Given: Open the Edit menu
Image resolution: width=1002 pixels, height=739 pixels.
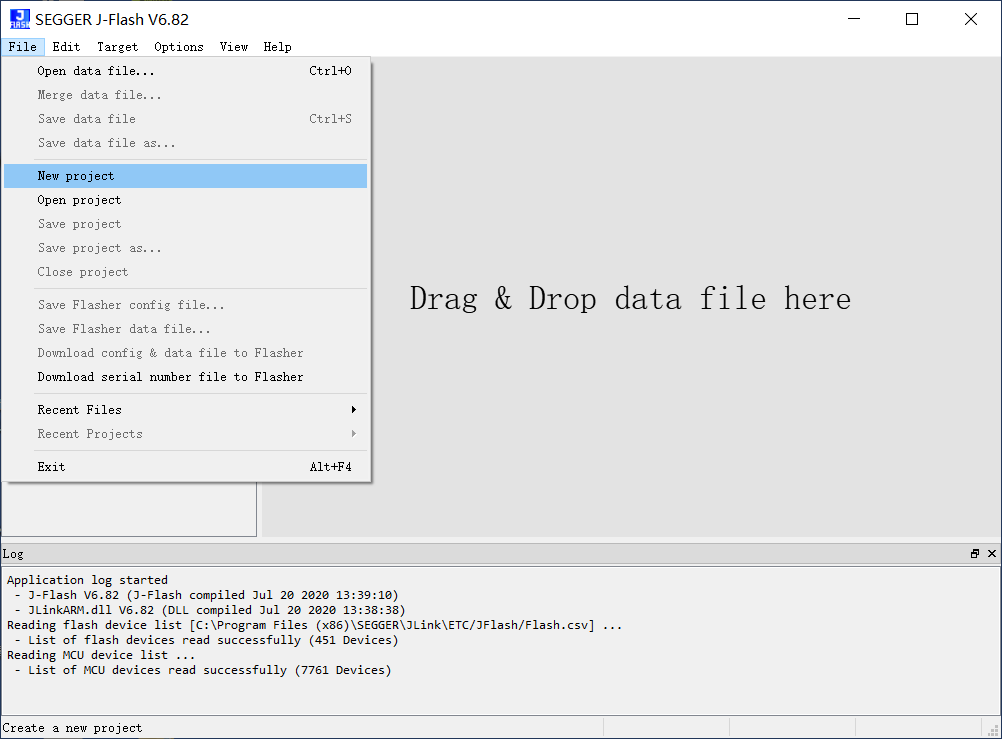Looking at the screenshot, I should pos(66,47).
